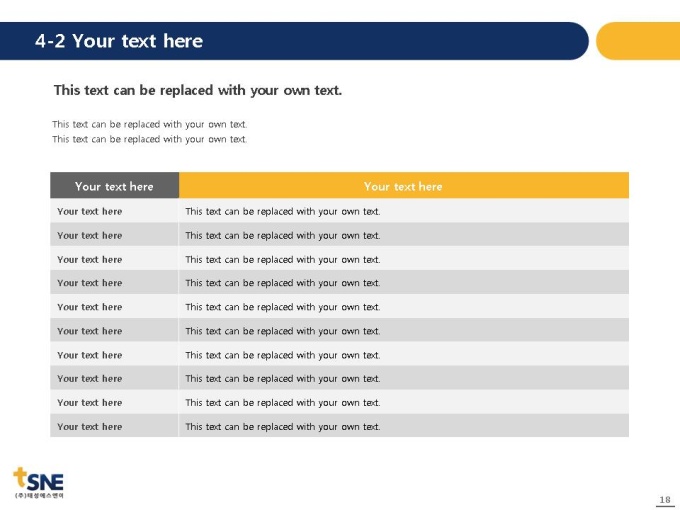Click the Korean company name under logo
The image size is (680, 510).
point(39,495)
